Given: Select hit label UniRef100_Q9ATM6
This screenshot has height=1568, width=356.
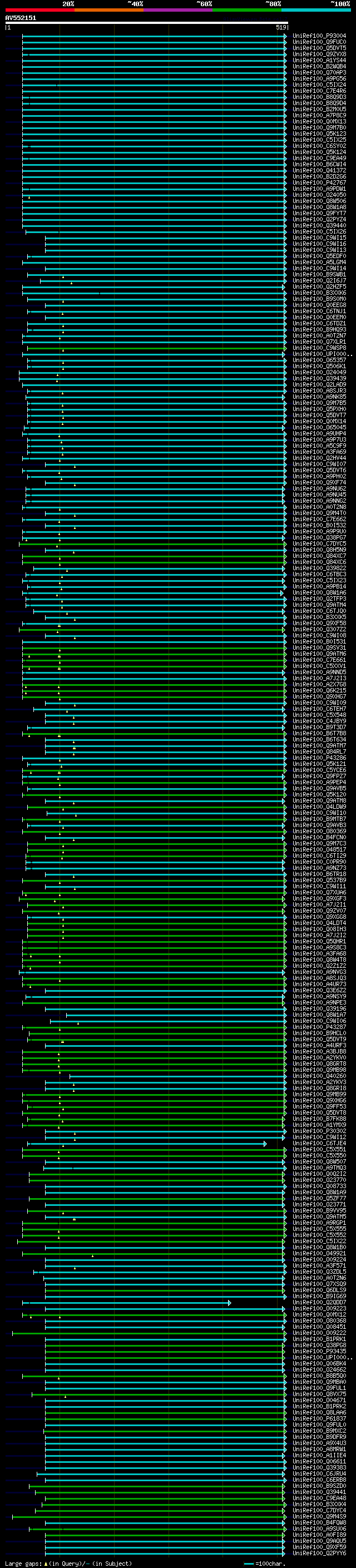Looking at the screenshot, I should coord(319,654).
